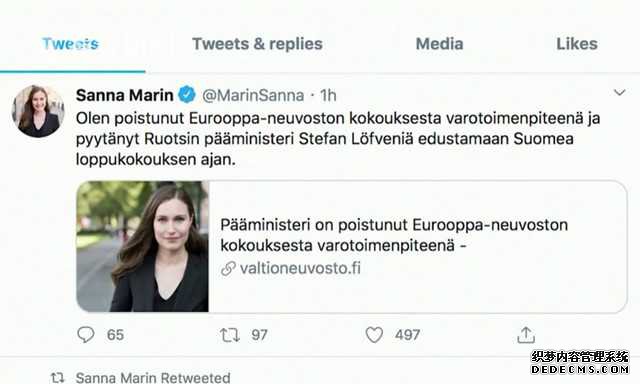Expand the tweet options chevron menu
Screen dimensions: 640x384
coord(620,93)
